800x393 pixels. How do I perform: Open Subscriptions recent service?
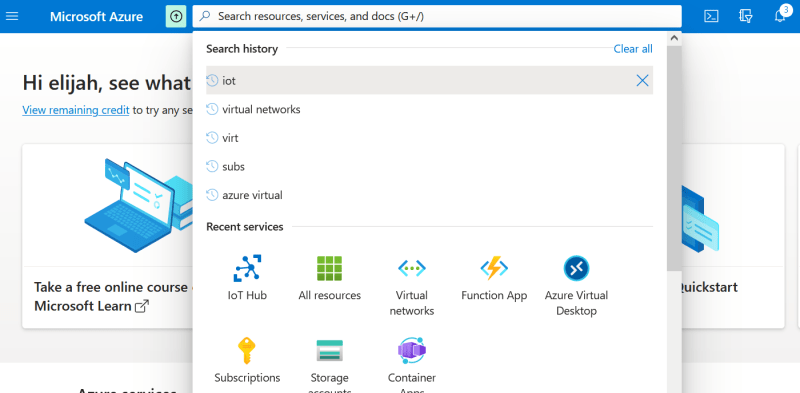click(x=247, y=360)
